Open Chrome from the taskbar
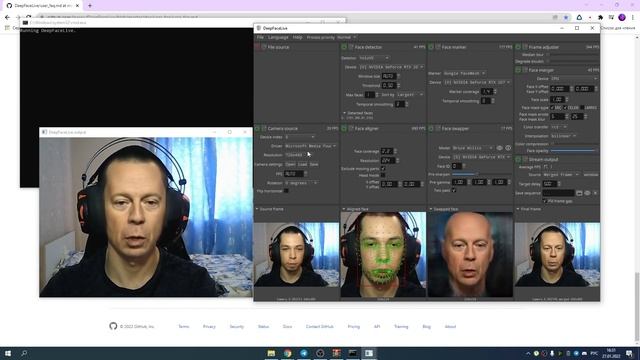 pos(287,353)
